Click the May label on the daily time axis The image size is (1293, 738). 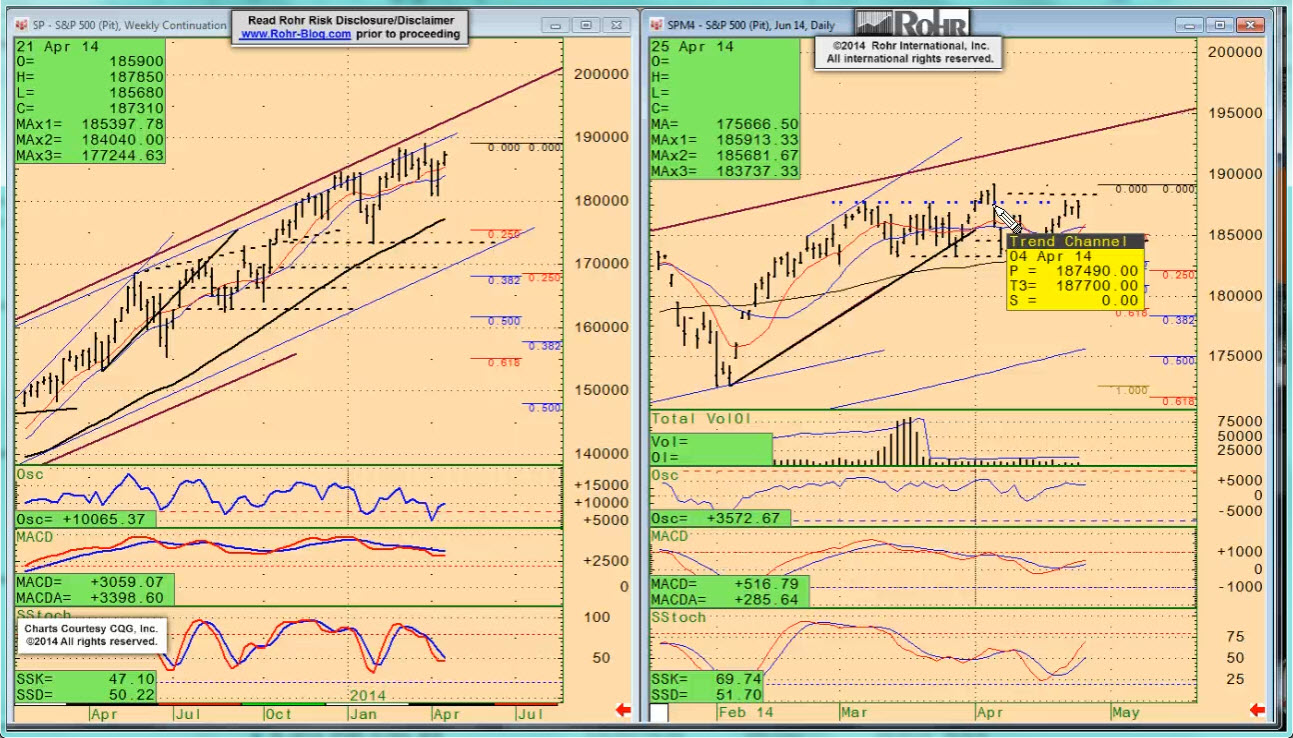[1125, 713]
